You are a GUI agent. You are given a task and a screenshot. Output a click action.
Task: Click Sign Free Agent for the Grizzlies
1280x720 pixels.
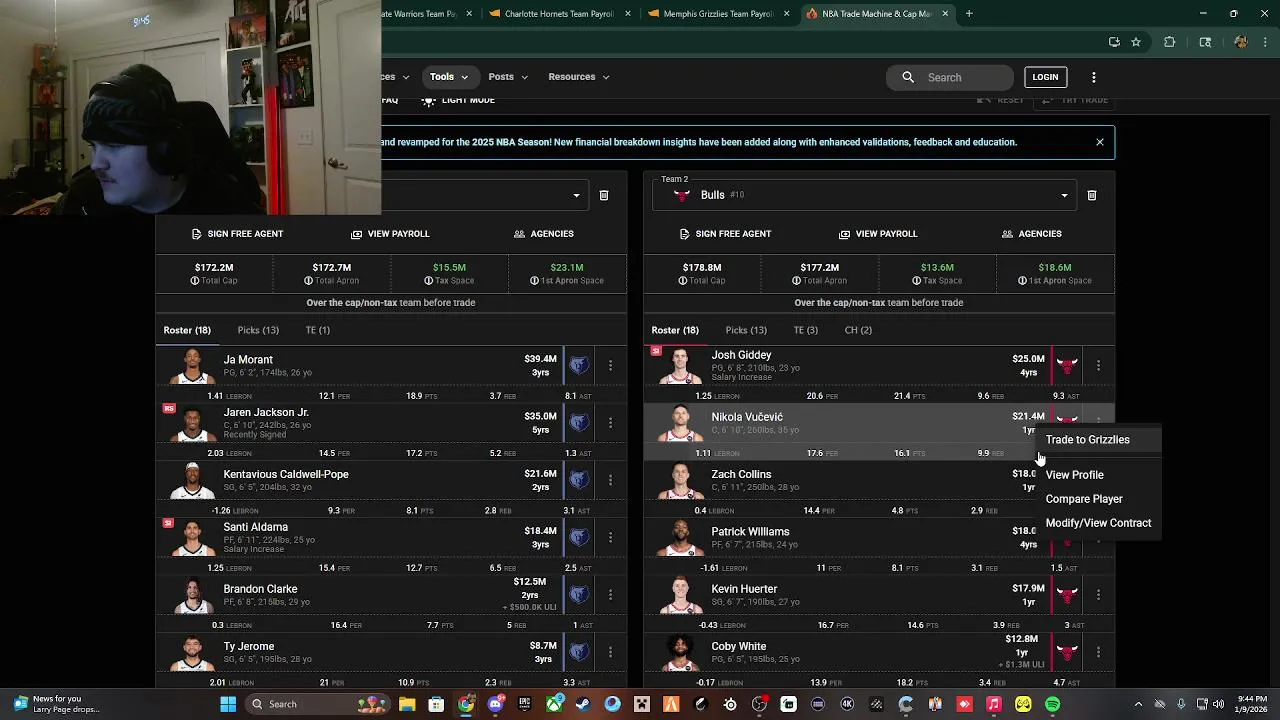(x=237, y=234)
